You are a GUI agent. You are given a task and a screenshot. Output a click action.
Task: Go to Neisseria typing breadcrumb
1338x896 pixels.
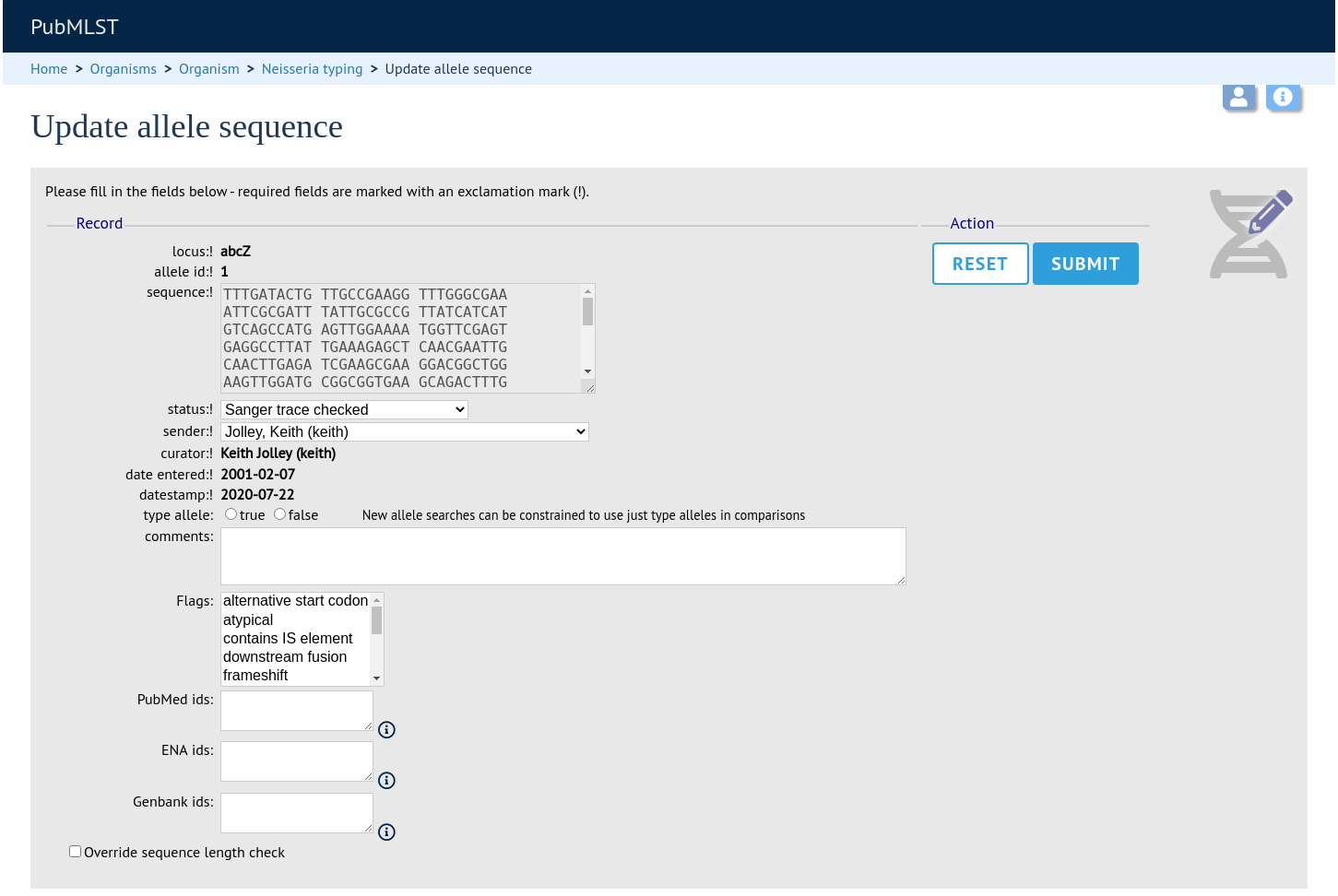click(313, 69)
